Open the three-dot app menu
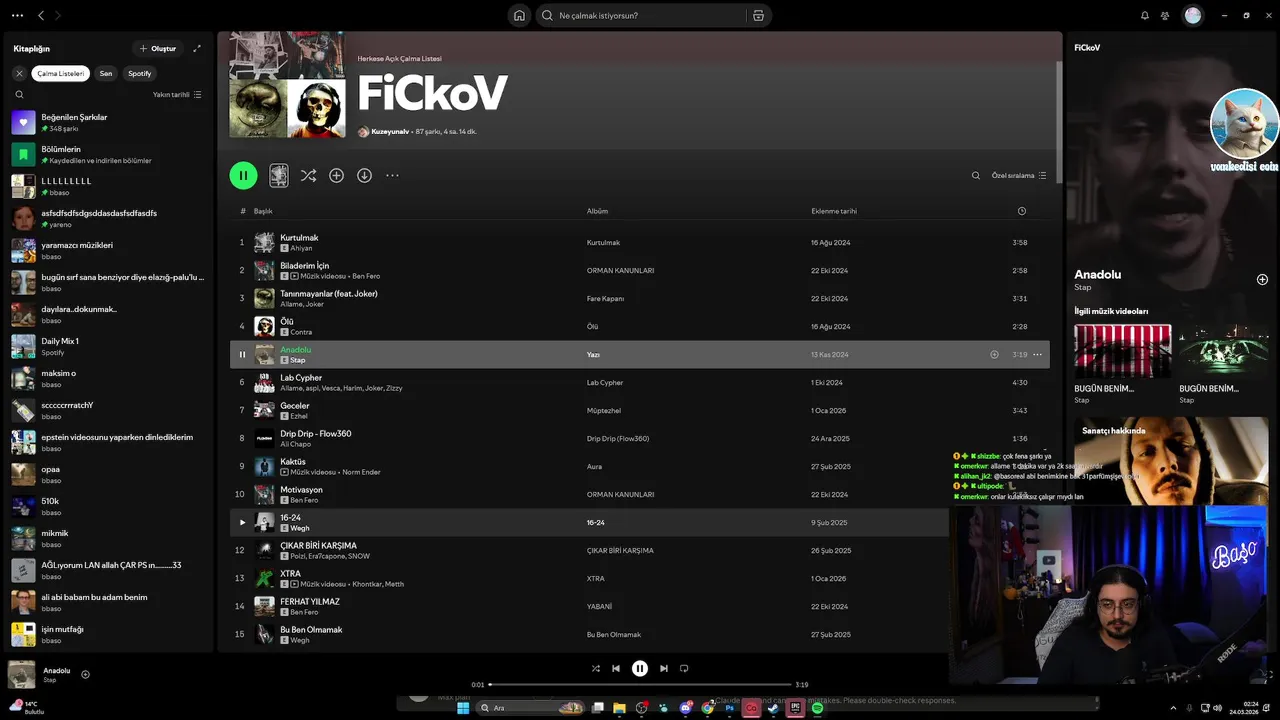Viewport: 1280px width, 720px height. (17, 15)
